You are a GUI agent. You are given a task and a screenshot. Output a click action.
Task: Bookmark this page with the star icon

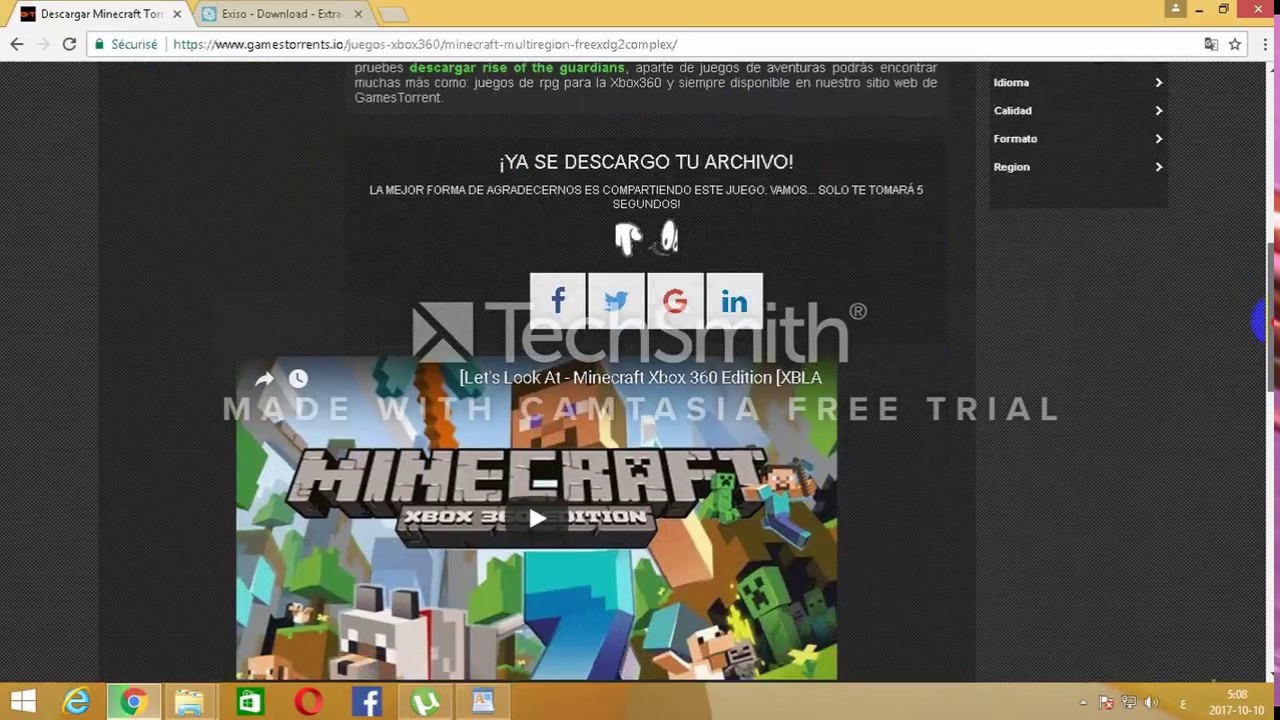point(1235,44)
